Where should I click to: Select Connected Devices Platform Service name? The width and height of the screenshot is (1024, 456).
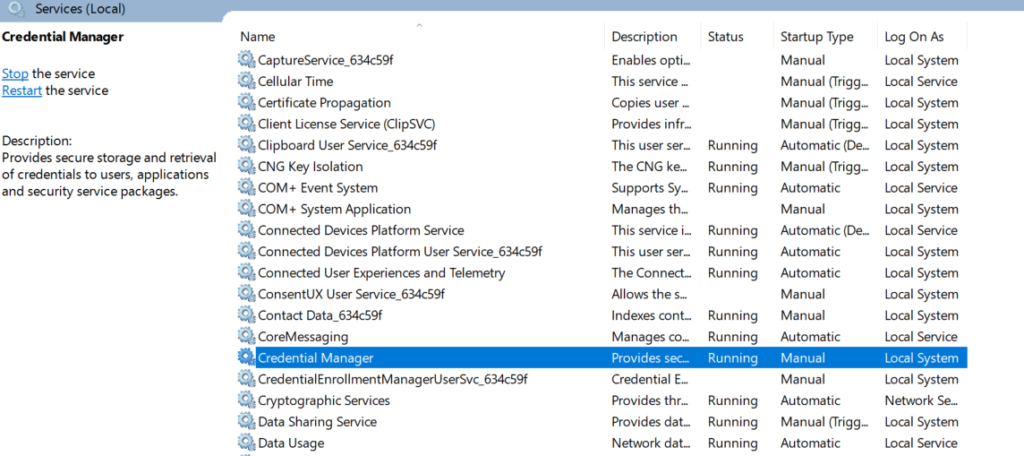[x=361, y=230]
